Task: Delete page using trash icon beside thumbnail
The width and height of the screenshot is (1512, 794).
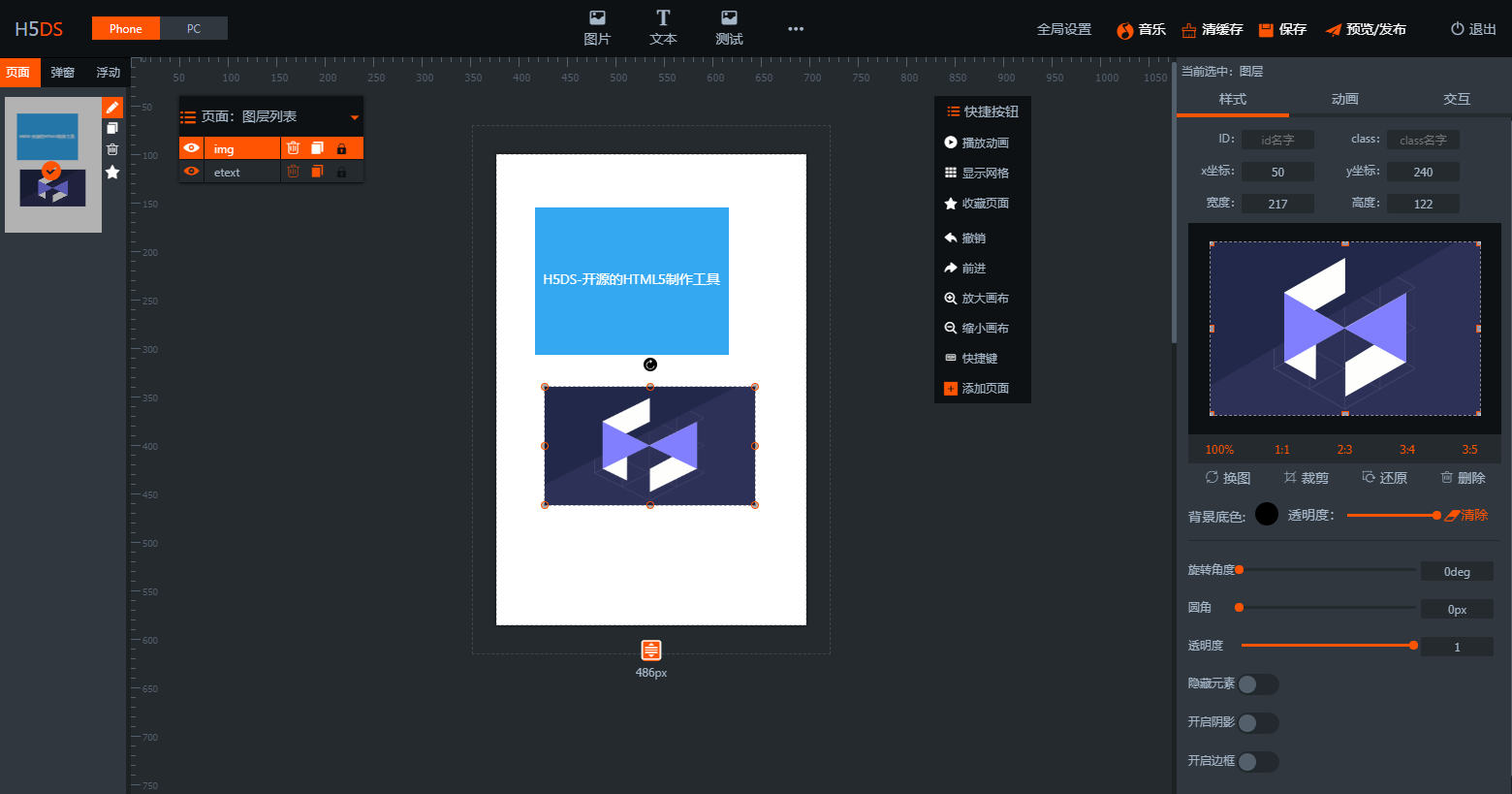Action: click(x=112, y=149)
